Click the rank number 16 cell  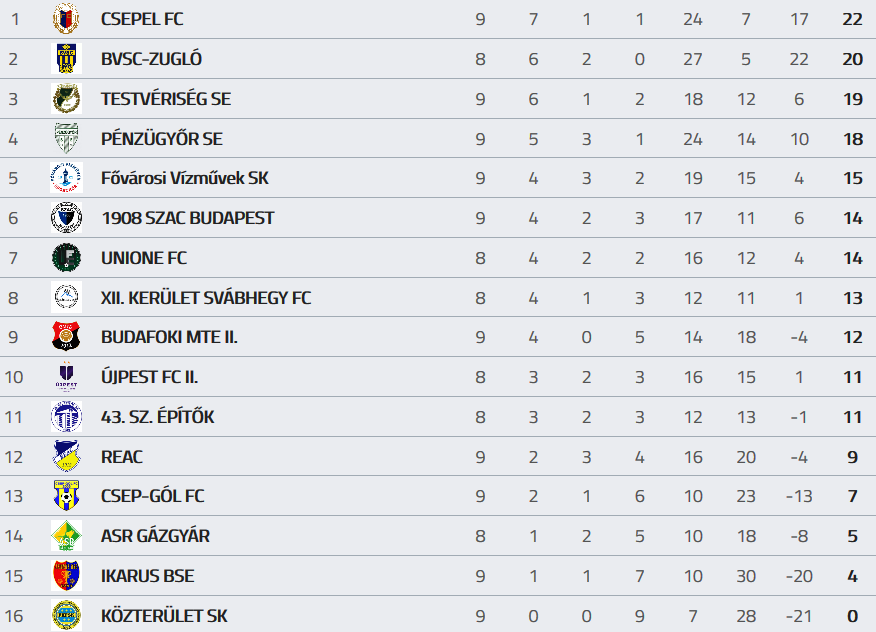(14, 615)
